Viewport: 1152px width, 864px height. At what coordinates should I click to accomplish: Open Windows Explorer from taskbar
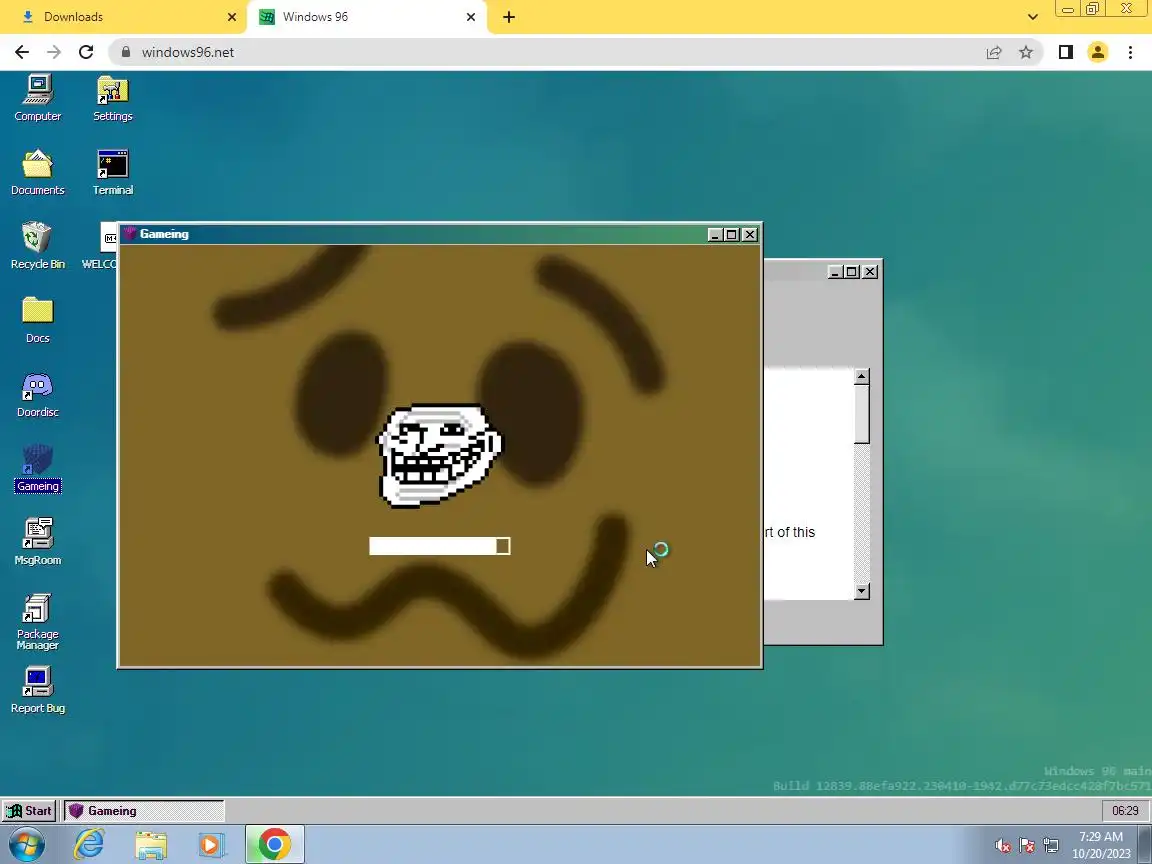coord(151,845)
